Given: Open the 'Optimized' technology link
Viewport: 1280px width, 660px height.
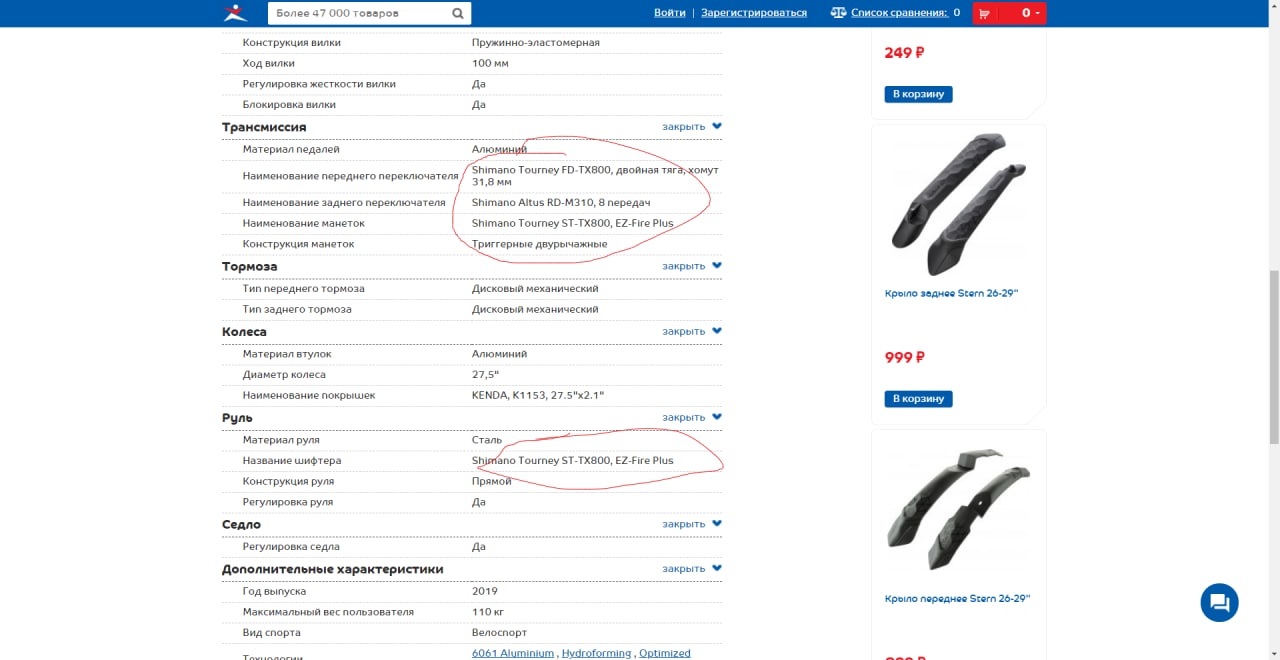Looking at the screenshot, I should (665, 653).
